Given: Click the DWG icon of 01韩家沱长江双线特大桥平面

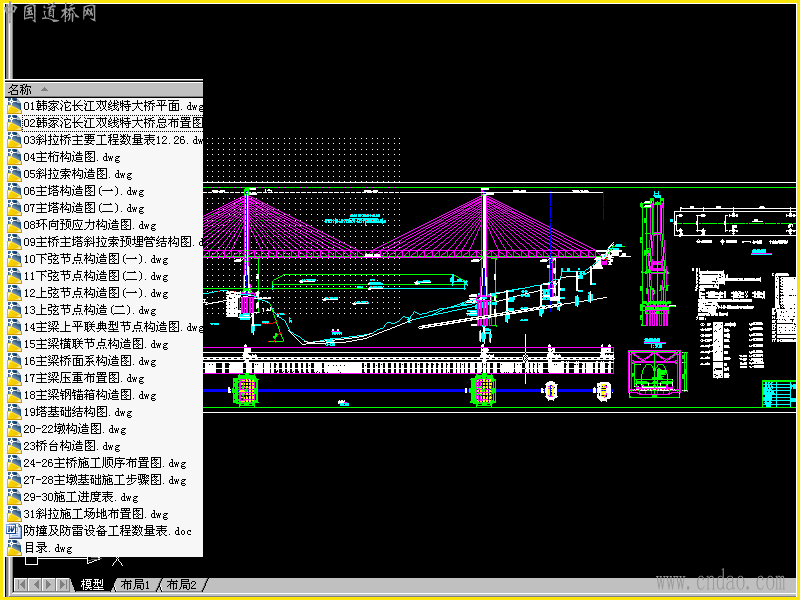Looking at the screenshot, I should [x=14, y=106].
